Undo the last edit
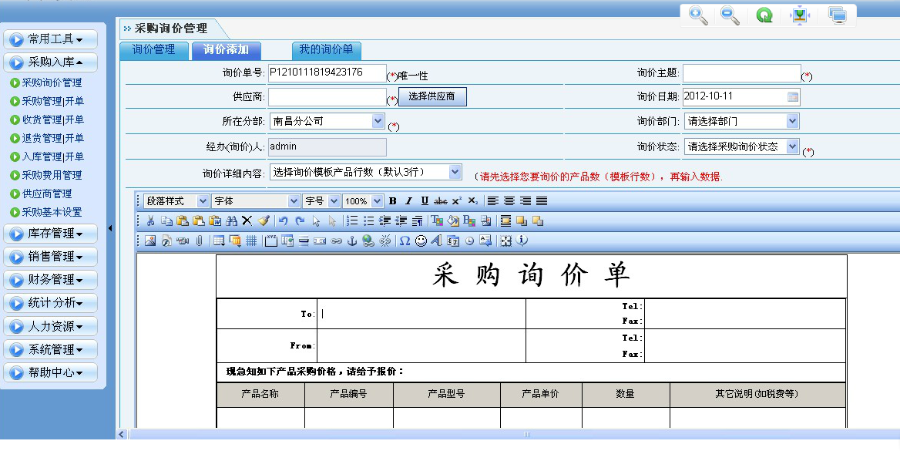Screen dimensions: 900x451 [283, 221]
